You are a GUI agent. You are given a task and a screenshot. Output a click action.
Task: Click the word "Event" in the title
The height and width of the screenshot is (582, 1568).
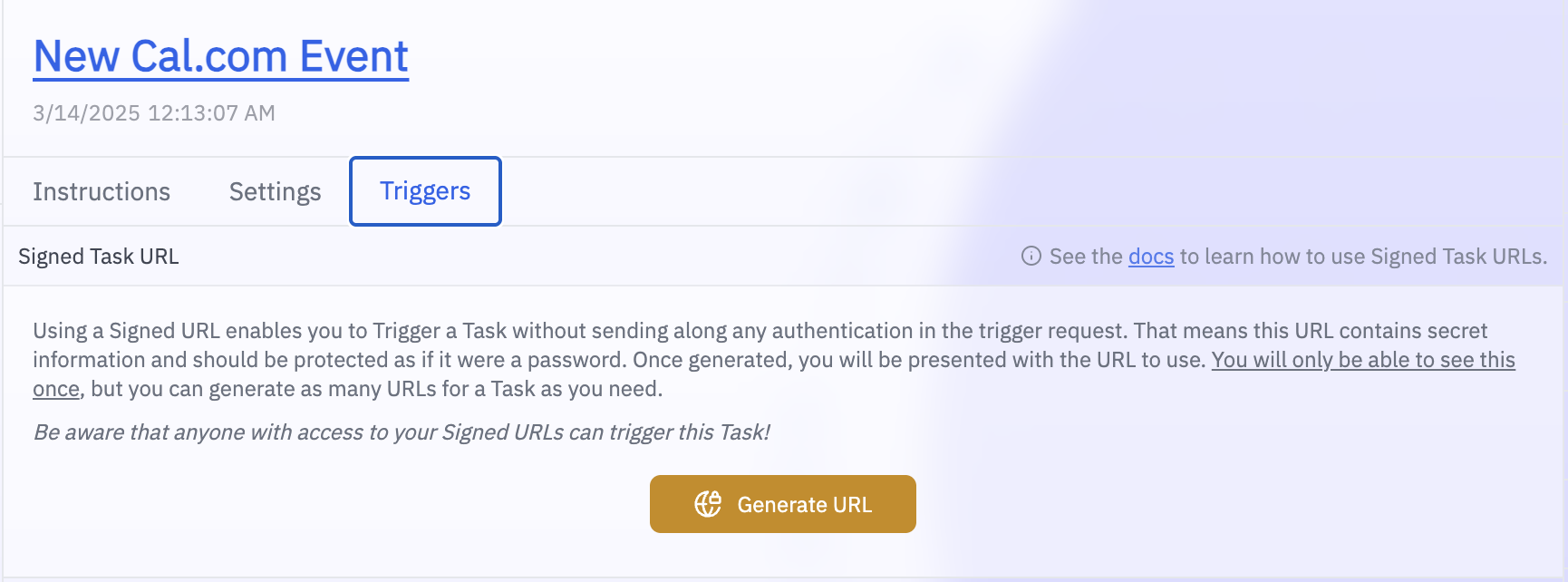click(354, 57)
